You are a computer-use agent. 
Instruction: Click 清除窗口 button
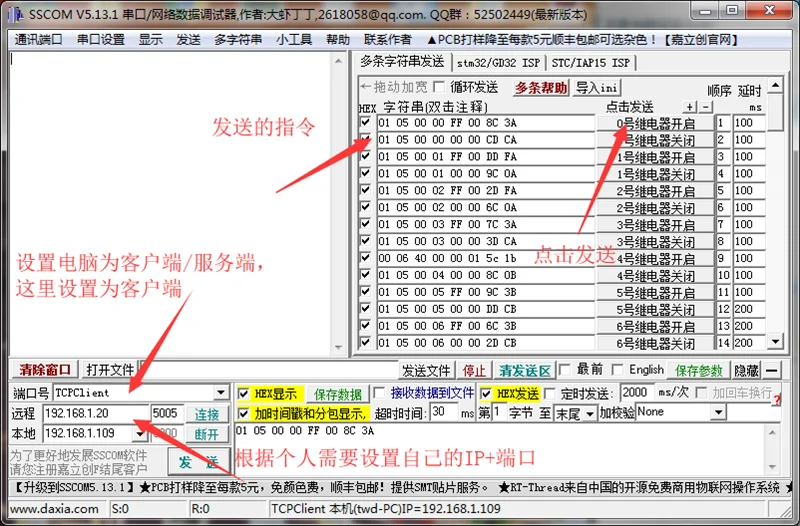(x=44, y=369)
